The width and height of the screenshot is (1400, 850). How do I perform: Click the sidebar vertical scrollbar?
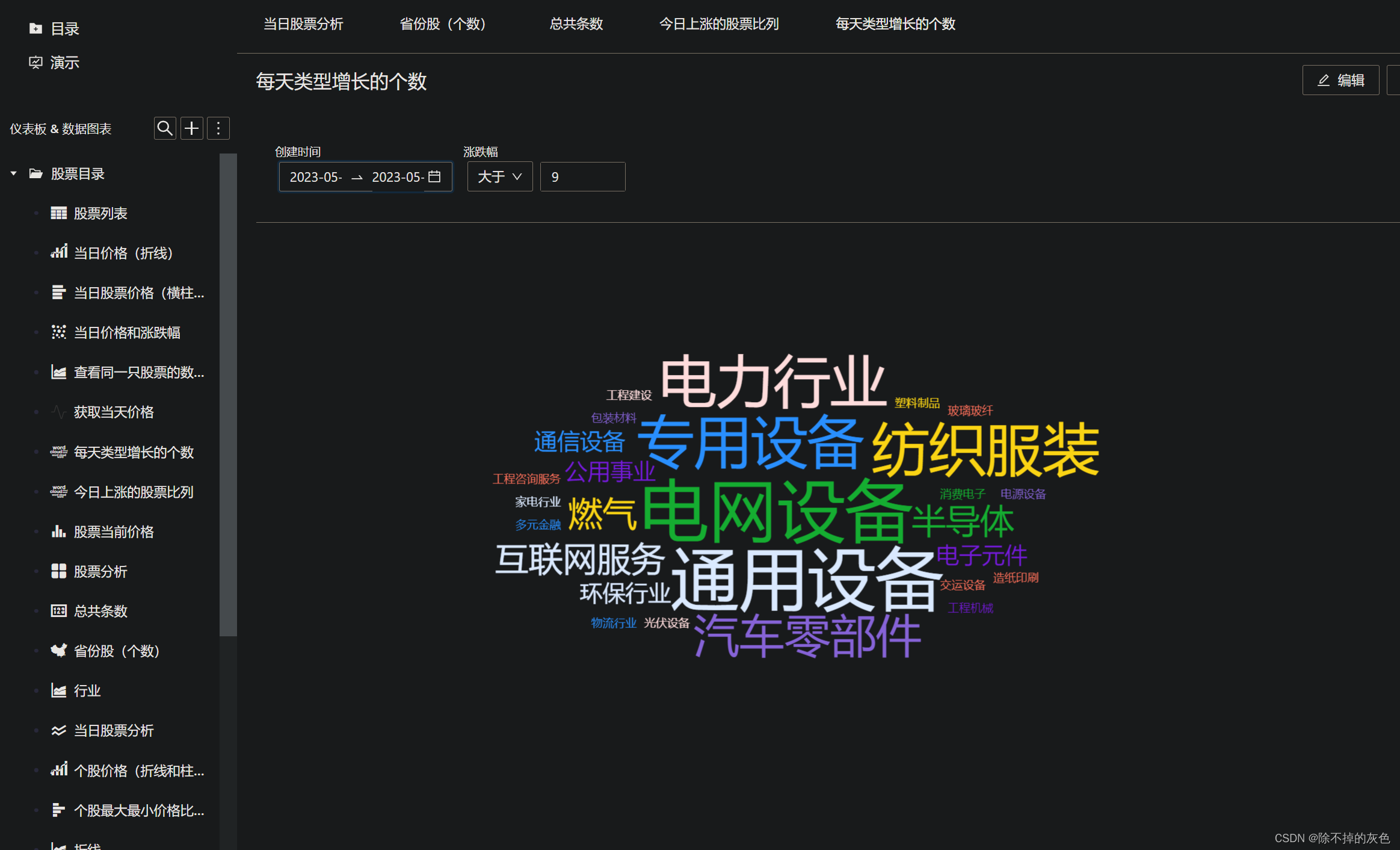point(228,394)
